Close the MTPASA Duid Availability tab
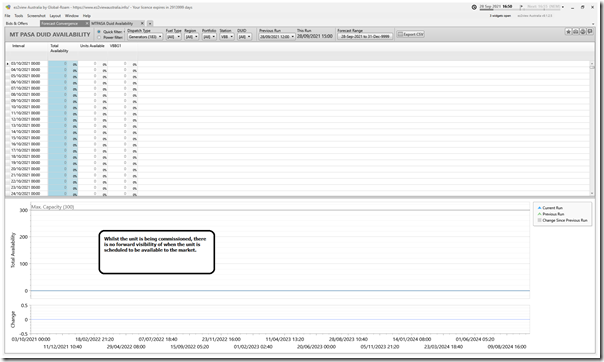Image resolution: width=604 pixels, height=362 pixels. [142, 23]
